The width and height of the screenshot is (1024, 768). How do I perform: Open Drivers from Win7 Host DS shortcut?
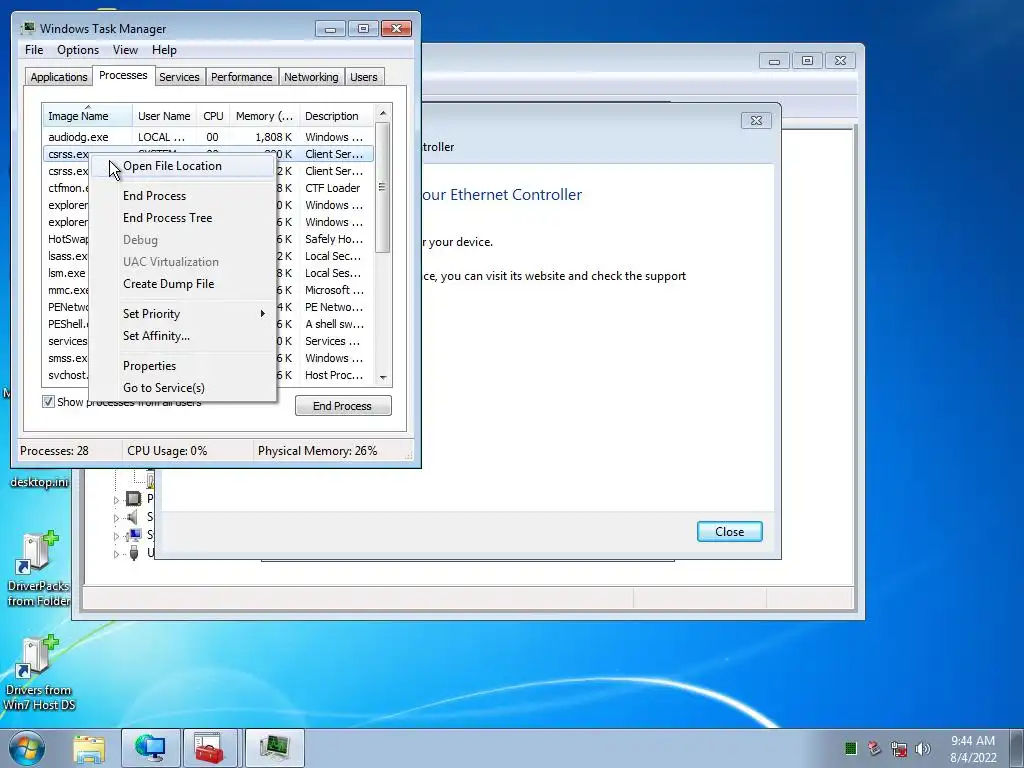click(39, 674)
